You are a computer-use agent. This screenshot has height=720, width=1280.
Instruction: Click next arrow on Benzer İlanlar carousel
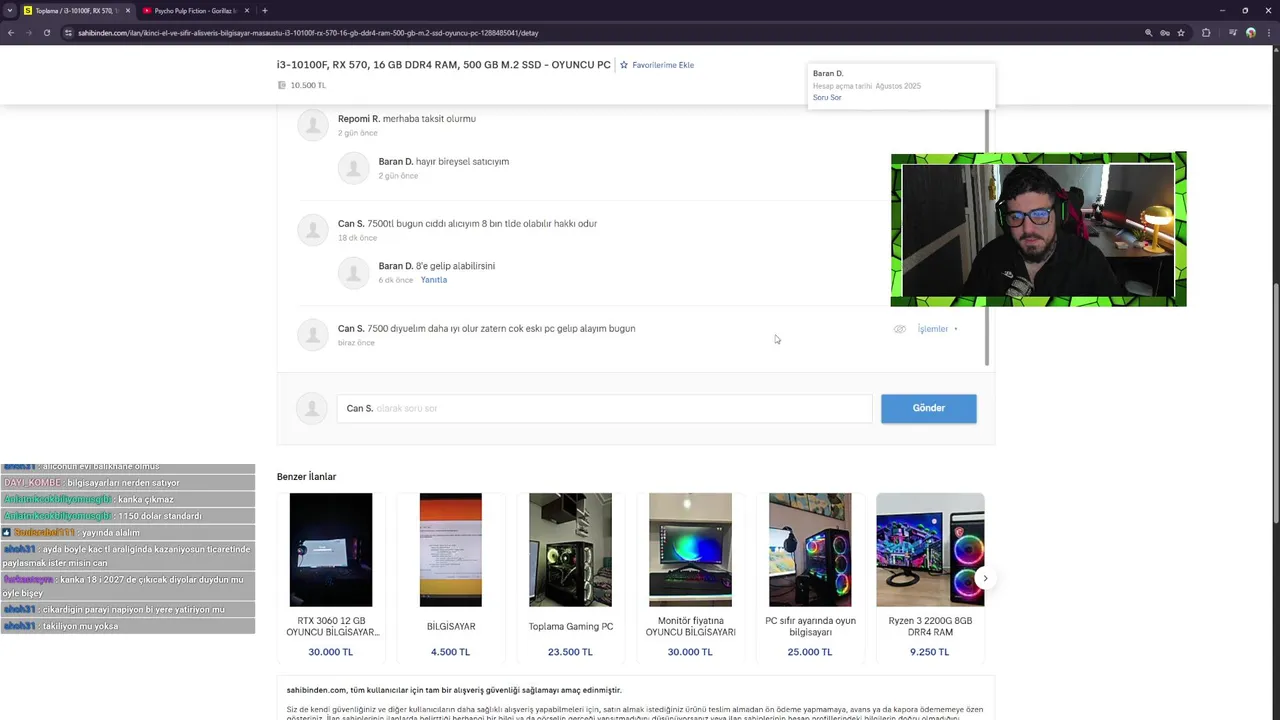click(985, 578)
